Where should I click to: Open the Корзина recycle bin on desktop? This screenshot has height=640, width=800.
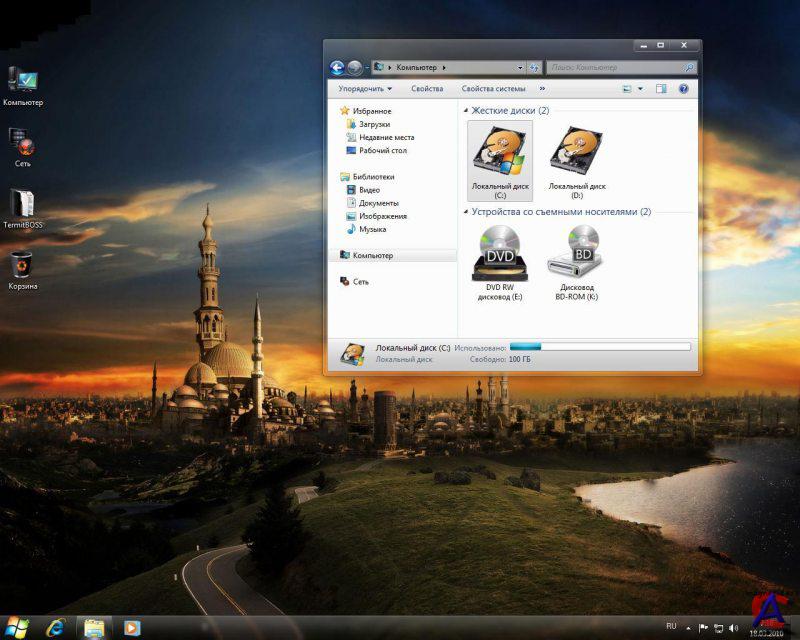[x=21, y=266]
